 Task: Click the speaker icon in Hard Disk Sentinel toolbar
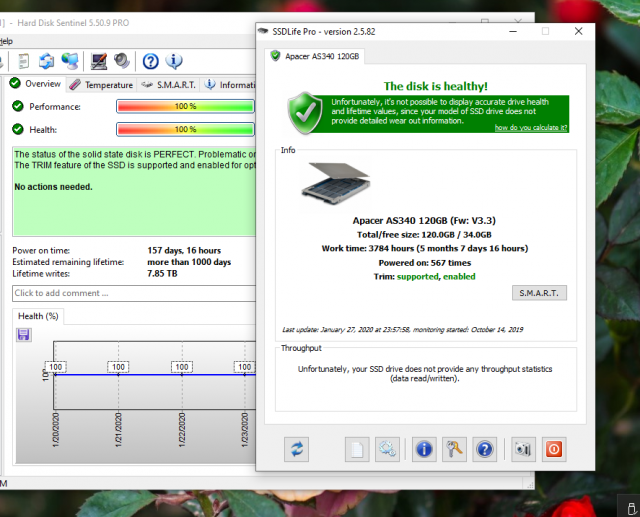point(121,62)
